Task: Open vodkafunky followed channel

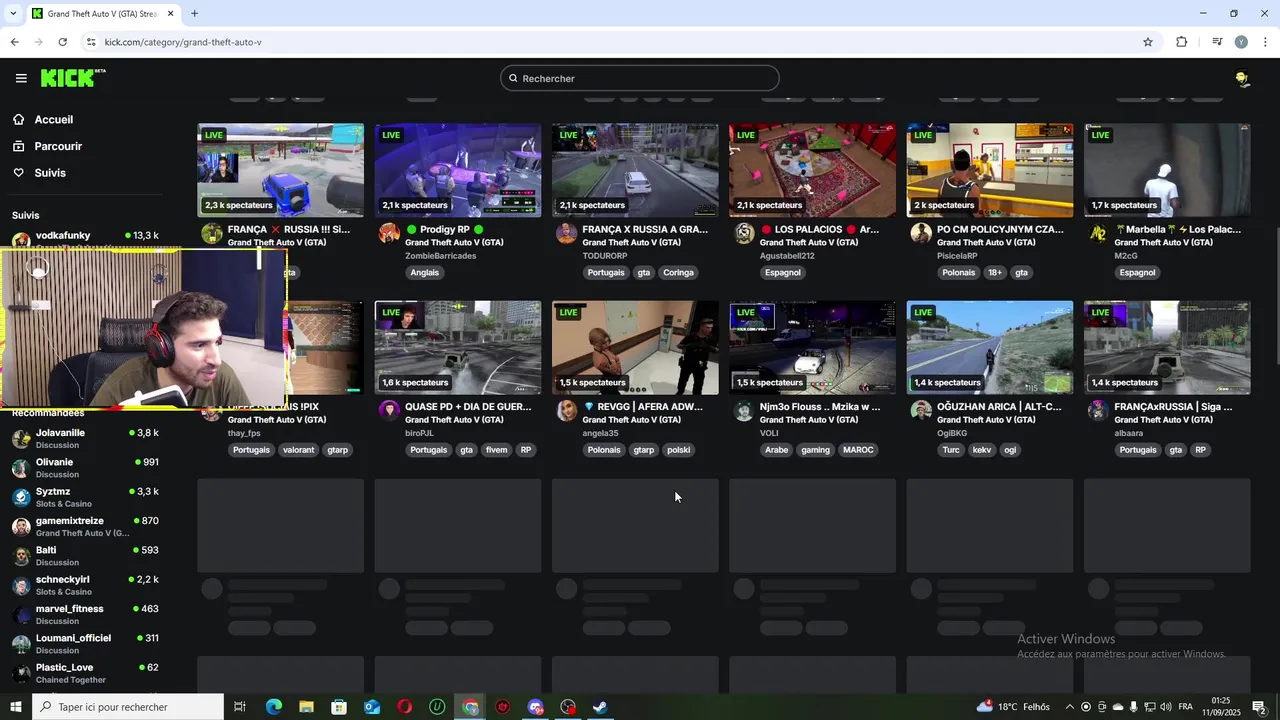Action: [x=85, y=238]
